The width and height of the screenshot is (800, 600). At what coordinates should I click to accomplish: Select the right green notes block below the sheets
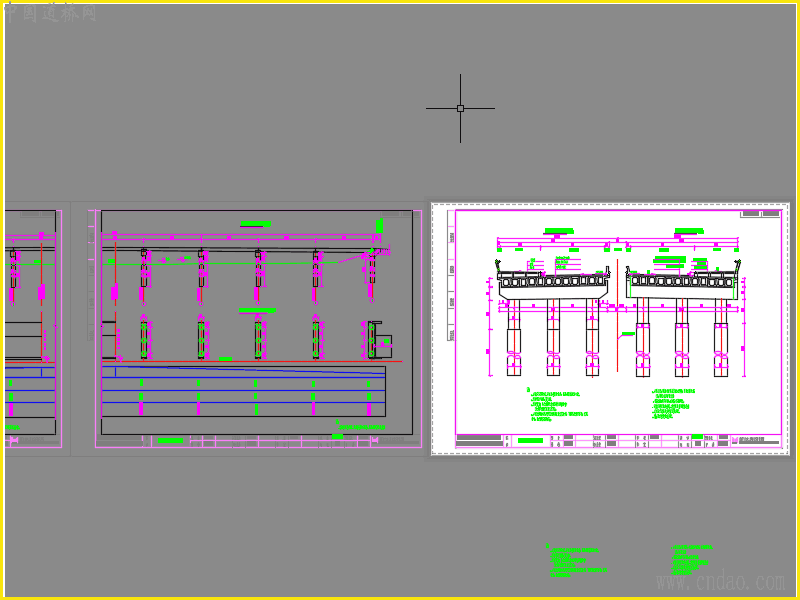(692, 560)
